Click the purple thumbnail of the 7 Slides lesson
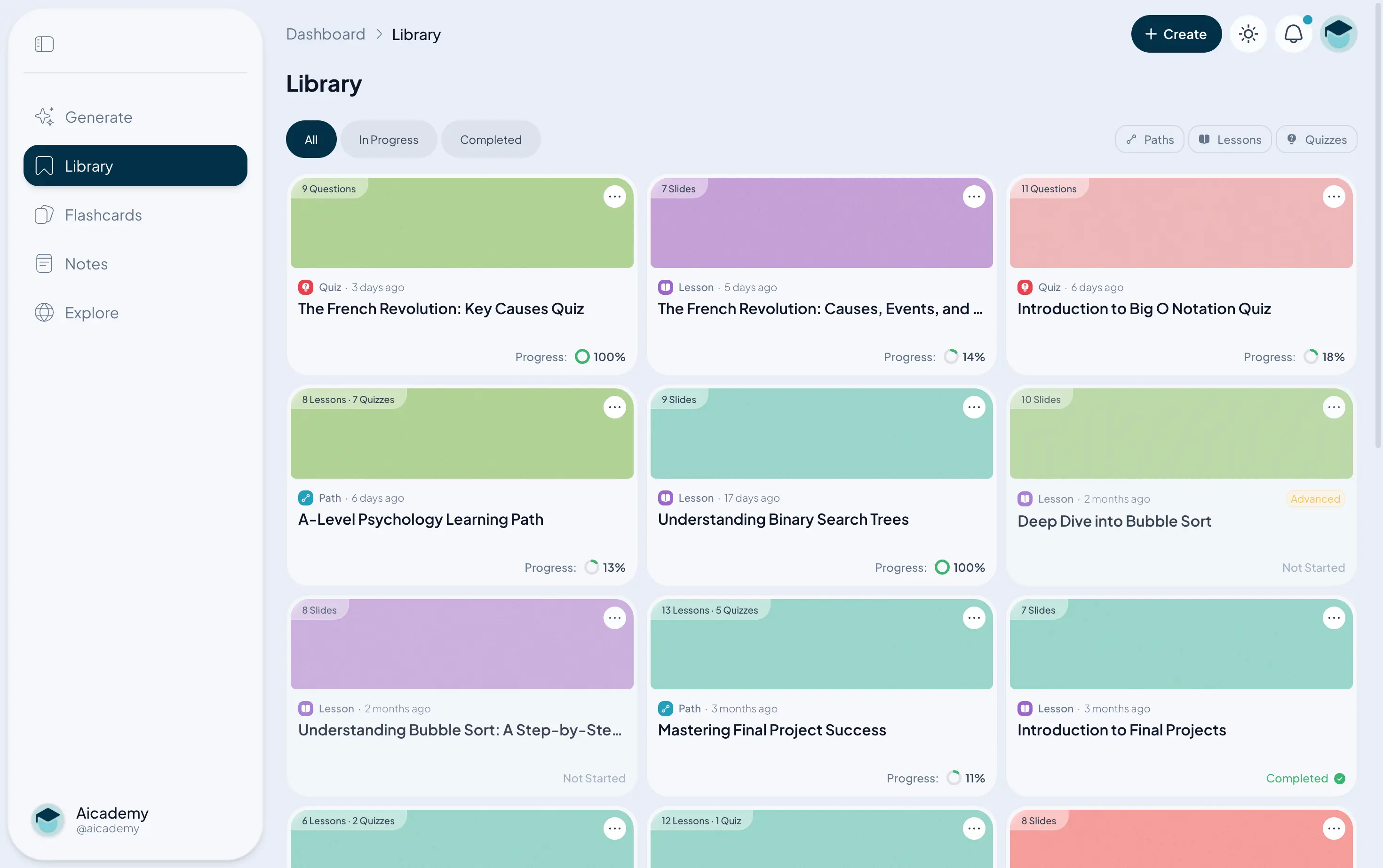Image resolution: width=1383 pixels, height=868 pixels. tap(821, 223)
